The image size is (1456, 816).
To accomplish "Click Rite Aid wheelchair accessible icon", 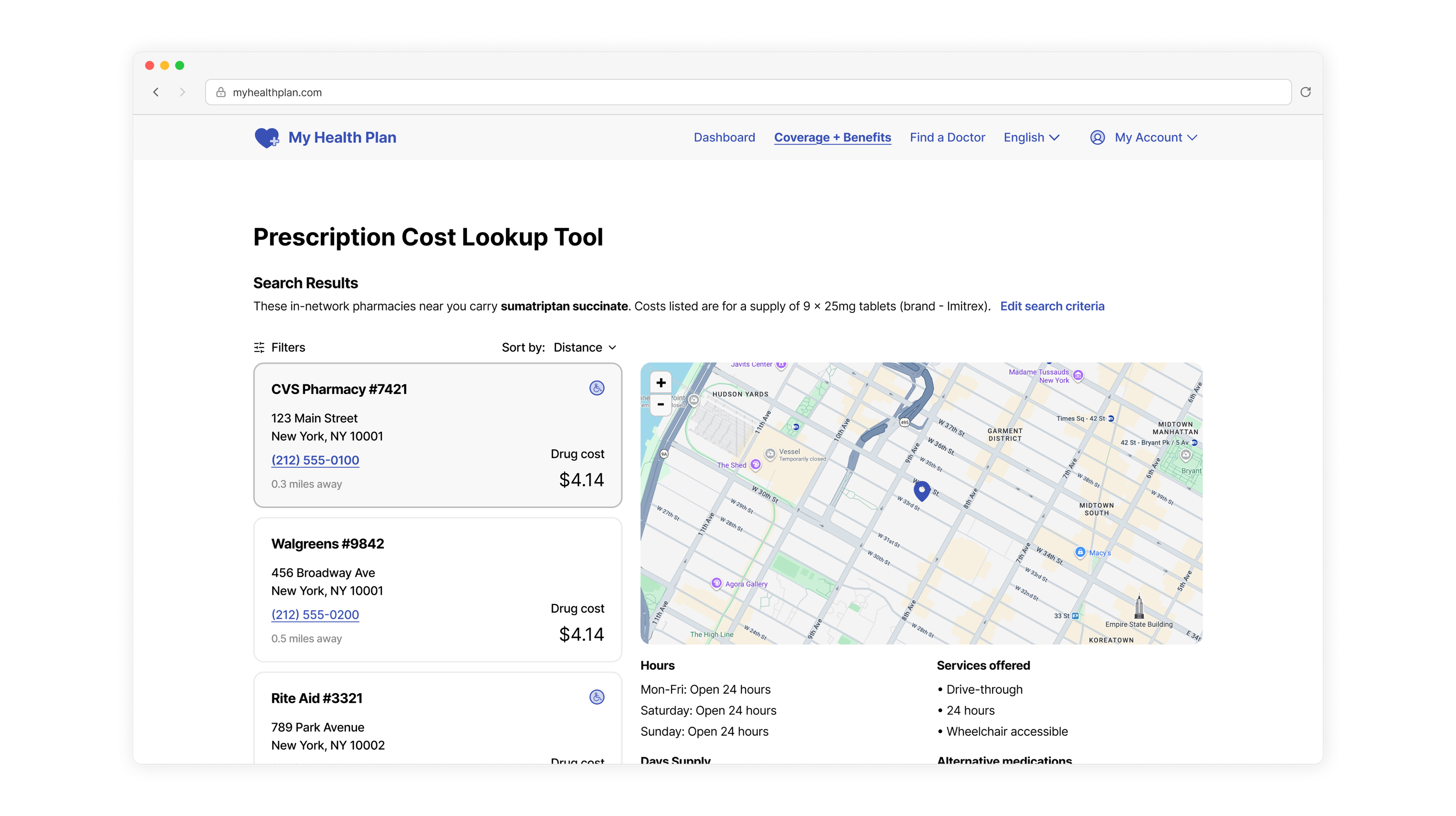I will (x=597, y=697).
